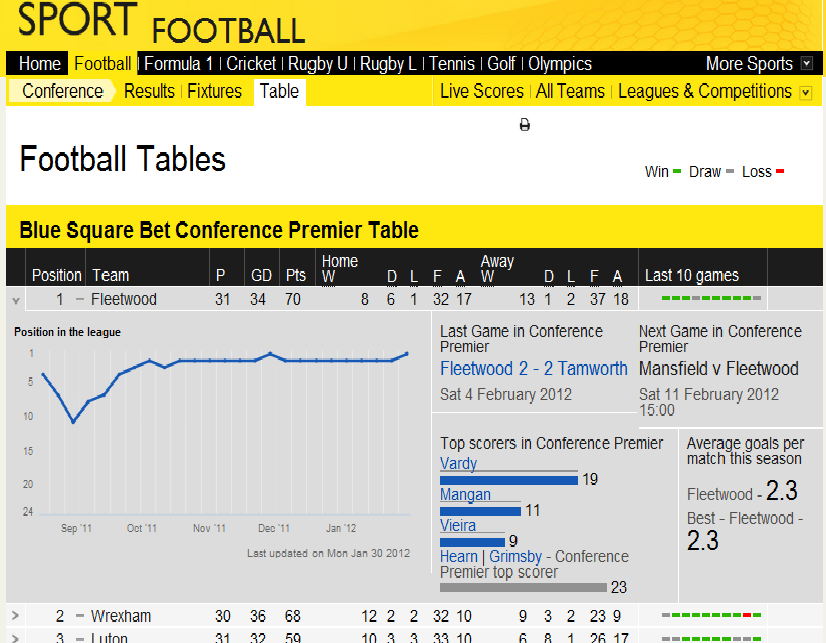The height and width of the screenshot is (643, 826).
Task: Open the Fleetwood 2 - 2 Tamworth match link
Action: [x=534, y=369]
